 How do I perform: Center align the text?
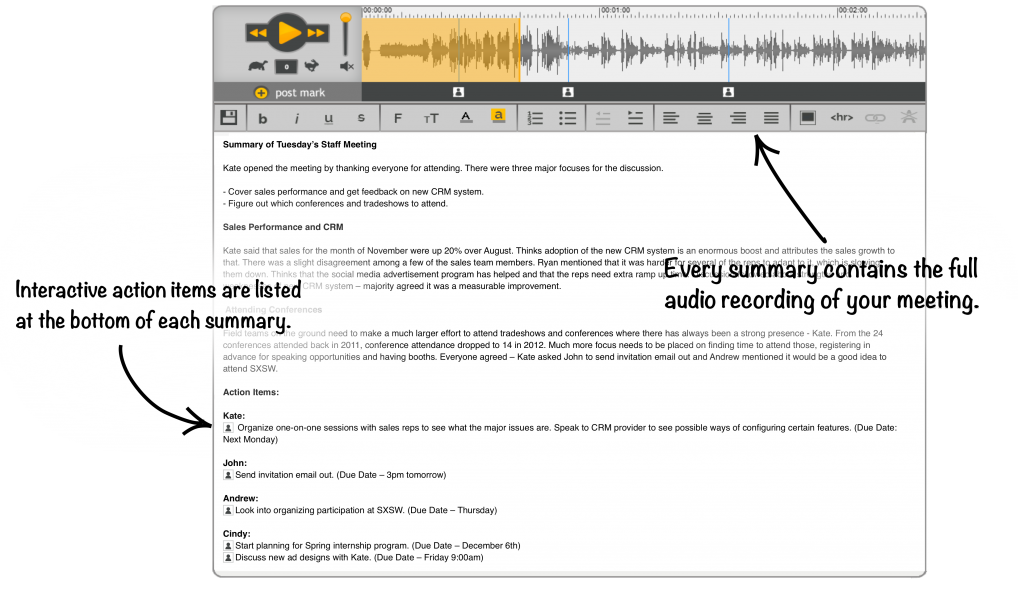click(705, 118)
